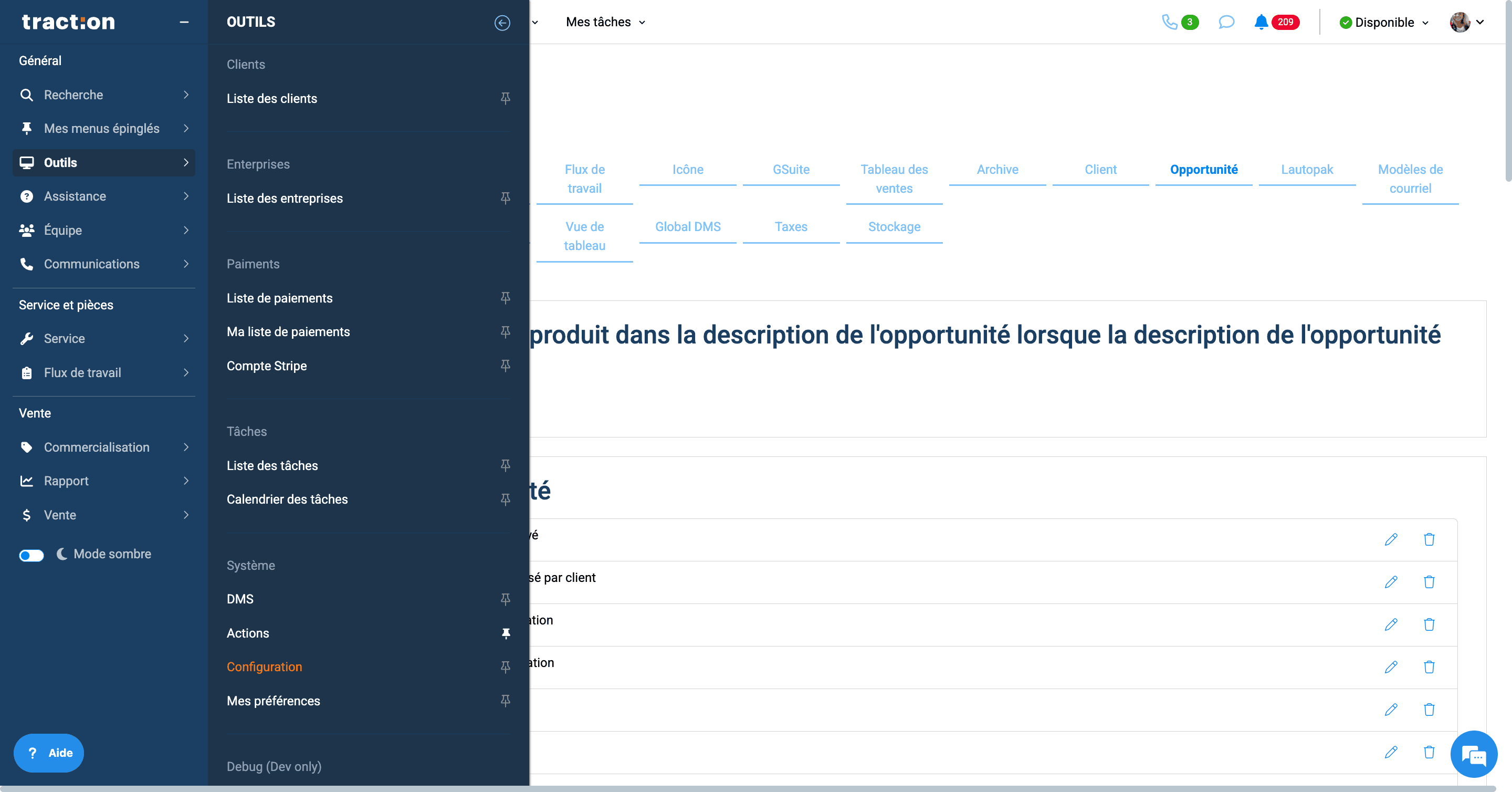This screenshot has height=792, width=1512.
Task: Click the traction logo
Action: click(68, 22)
